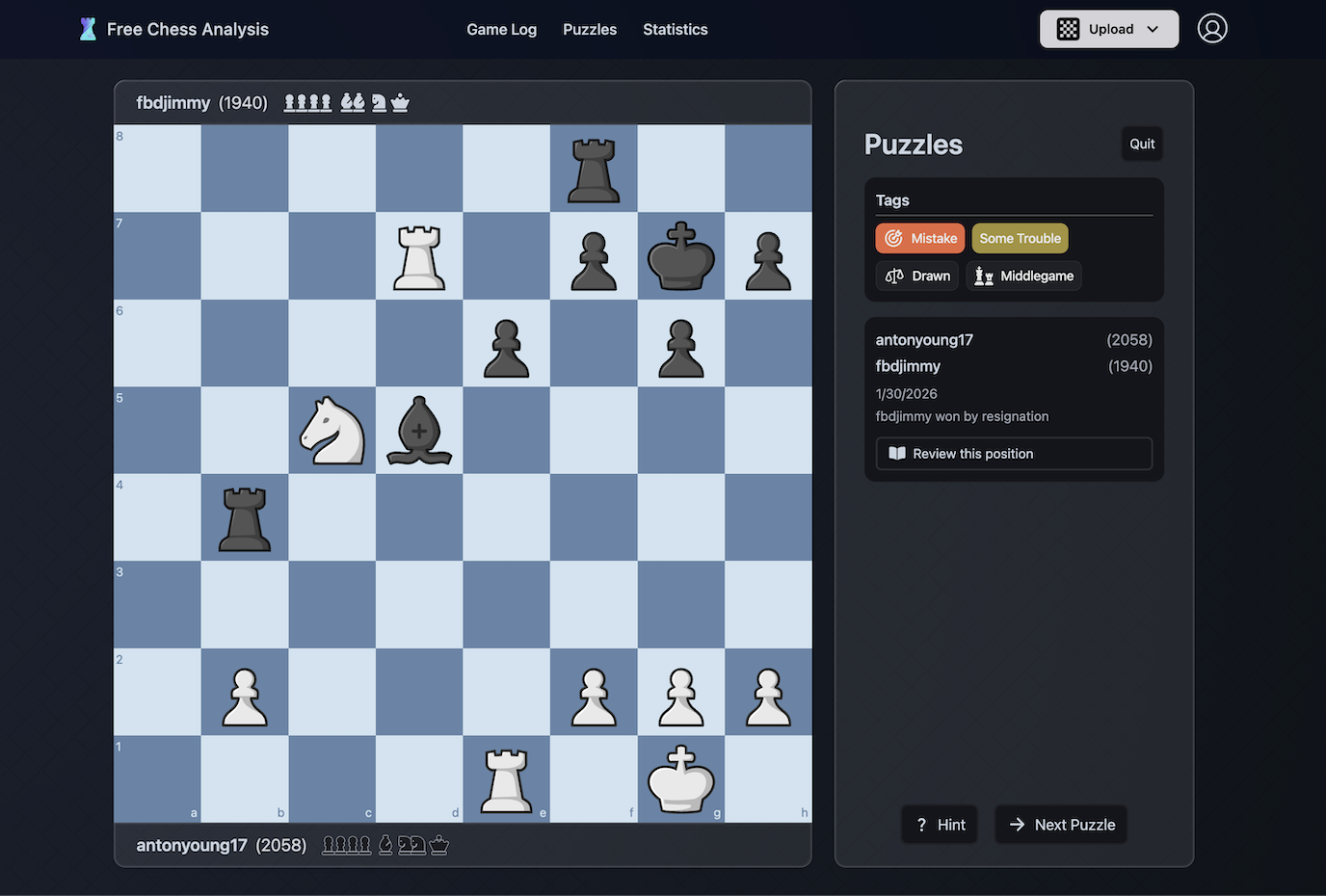This screenshot has height=896, width=1326.
Task: Click the Drawn tag with scales icon
Action: coord(917,276)
